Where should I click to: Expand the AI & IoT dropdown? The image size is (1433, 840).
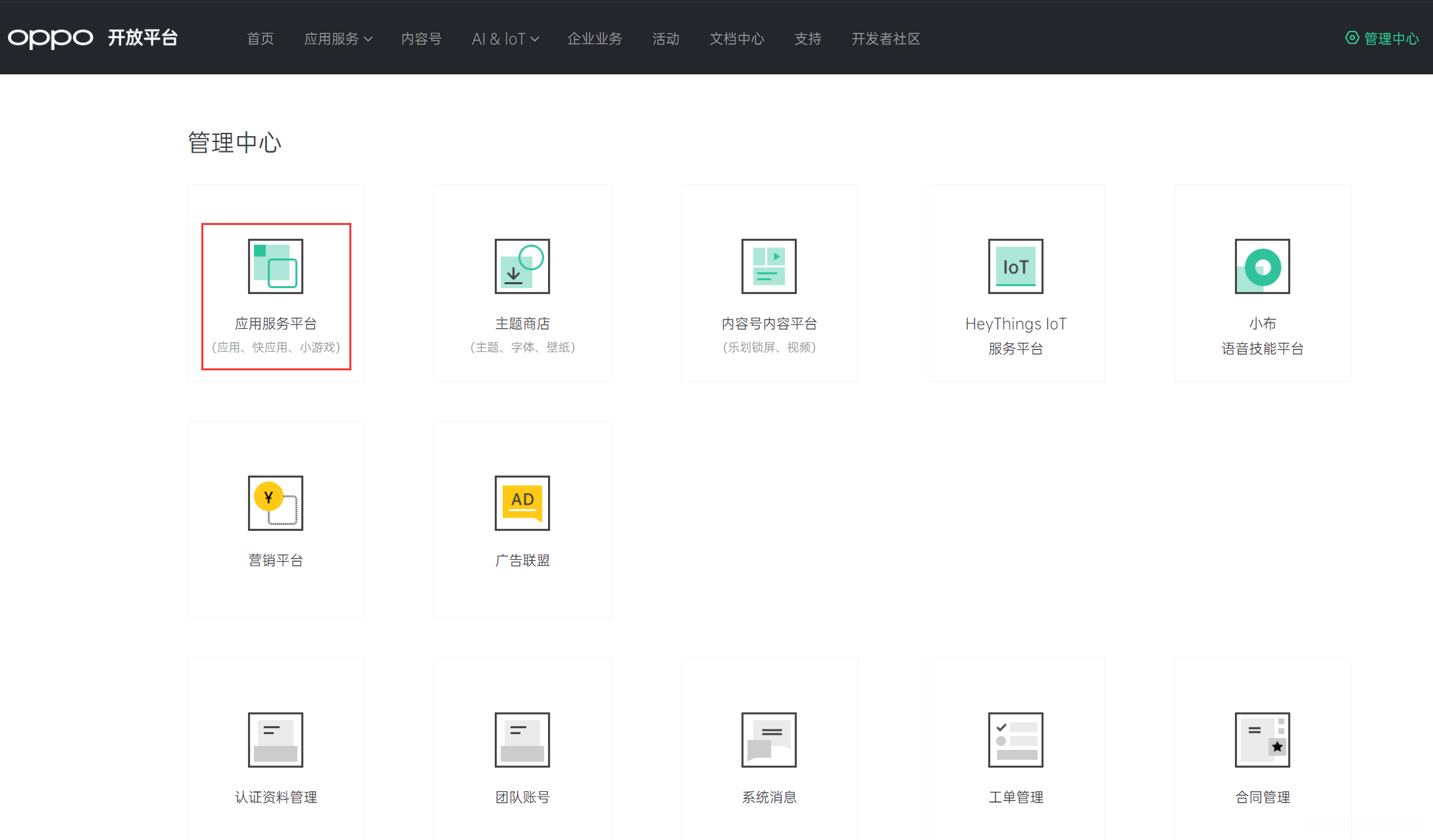[505, 39]
